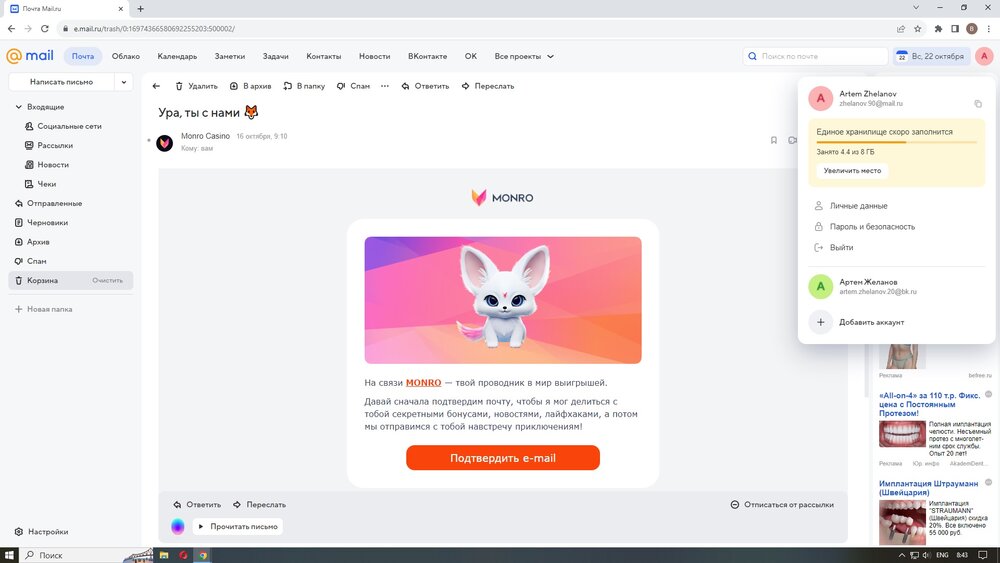This screenshot has width=1000, height=563.
Task: Delete the open email with trash icon
Action: tap(196, 86)
